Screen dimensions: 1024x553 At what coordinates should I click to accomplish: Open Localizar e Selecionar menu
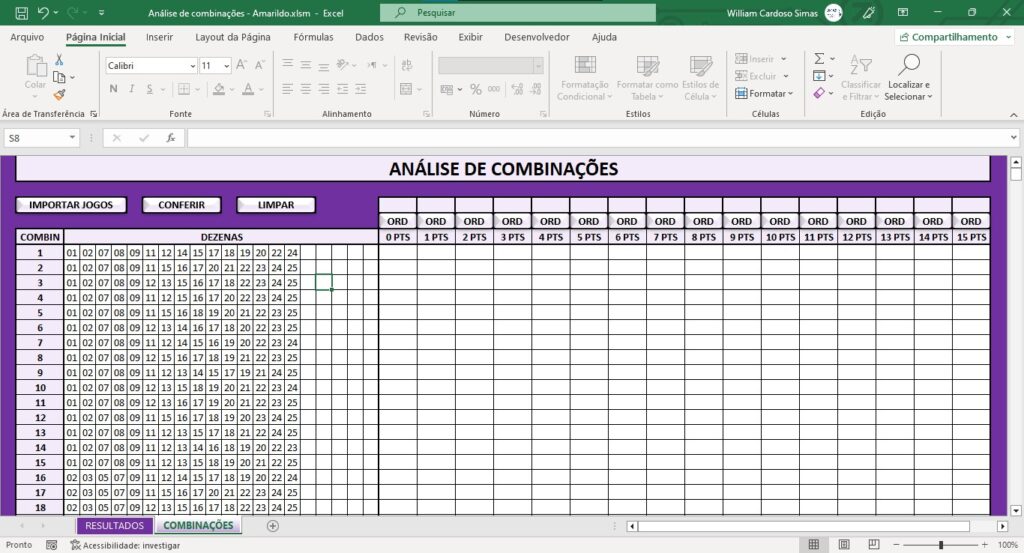click(x=908, y=78)
